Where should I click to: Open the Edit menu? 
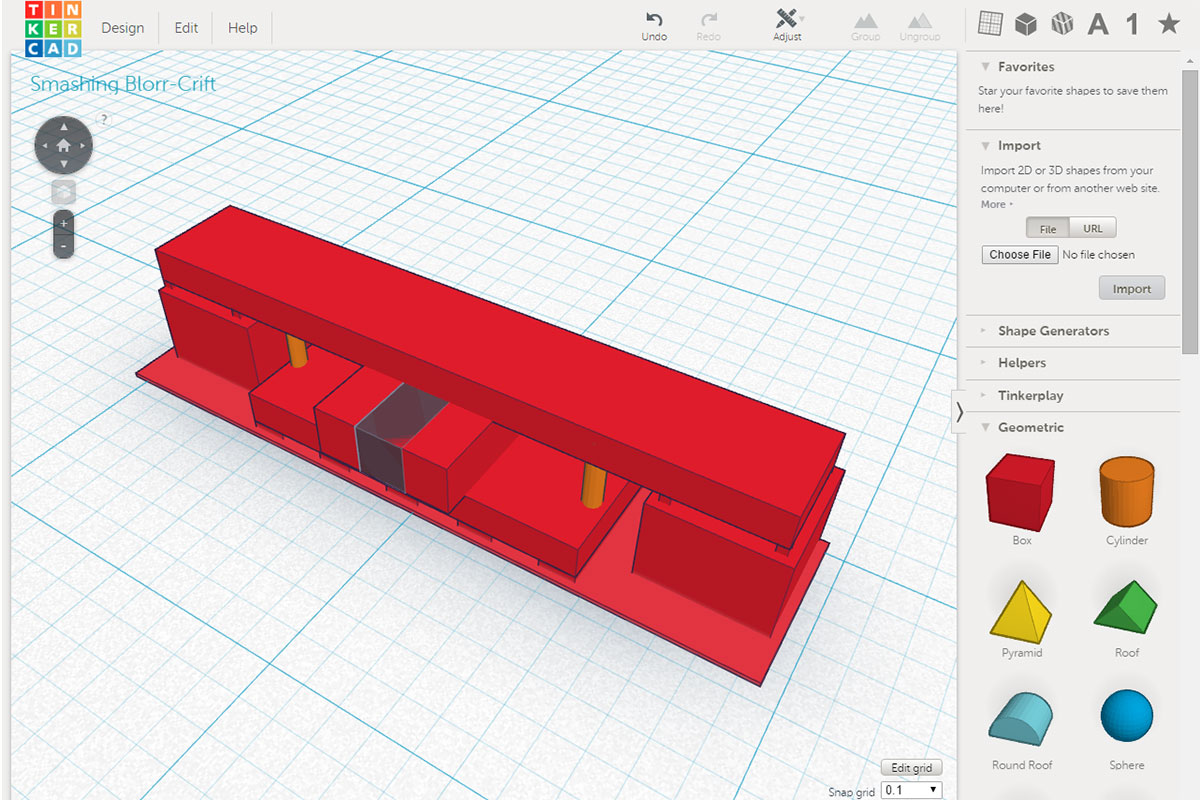(x=186, y=28)
